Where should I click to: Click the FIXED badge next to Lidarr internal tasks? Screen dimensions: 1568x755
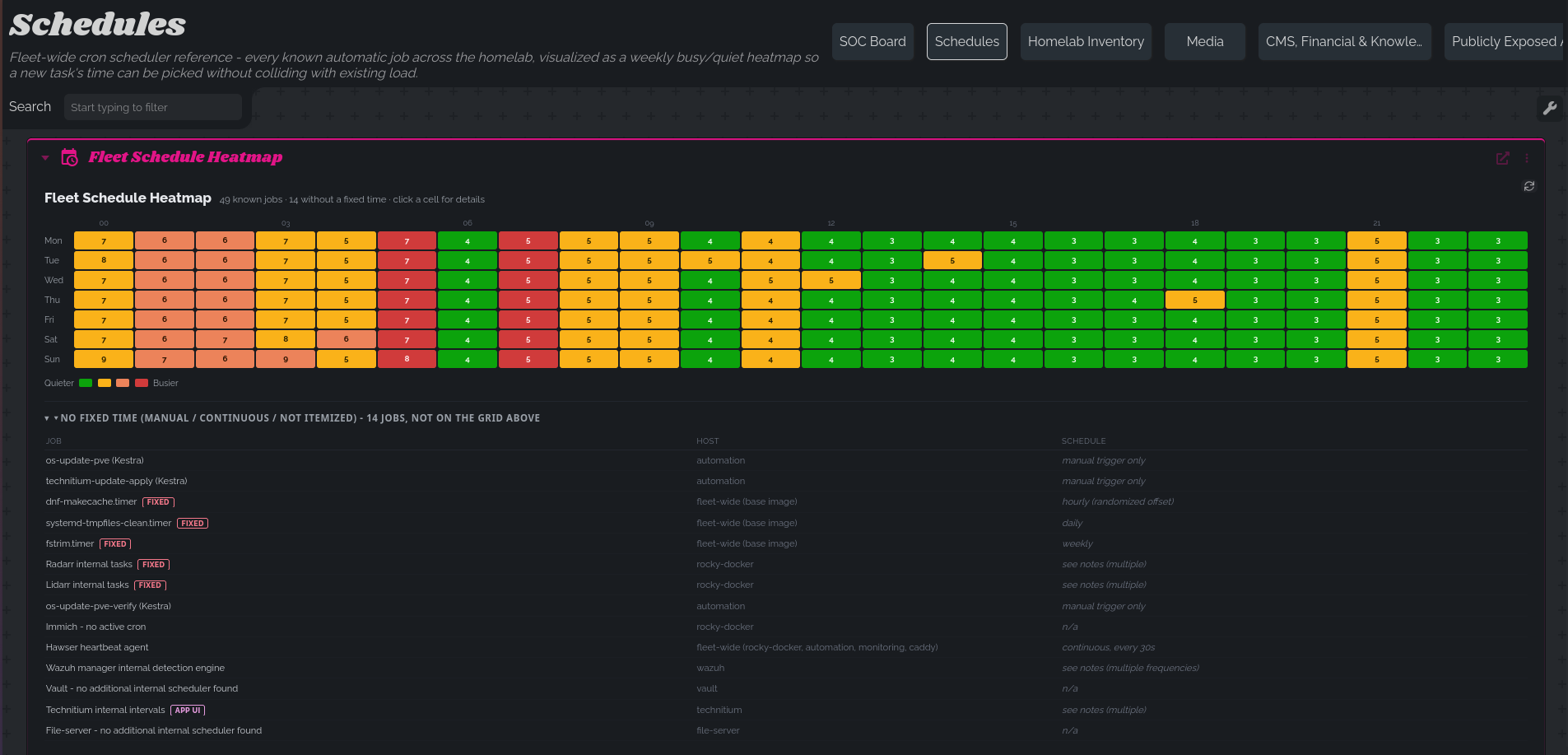click(151, 585)
